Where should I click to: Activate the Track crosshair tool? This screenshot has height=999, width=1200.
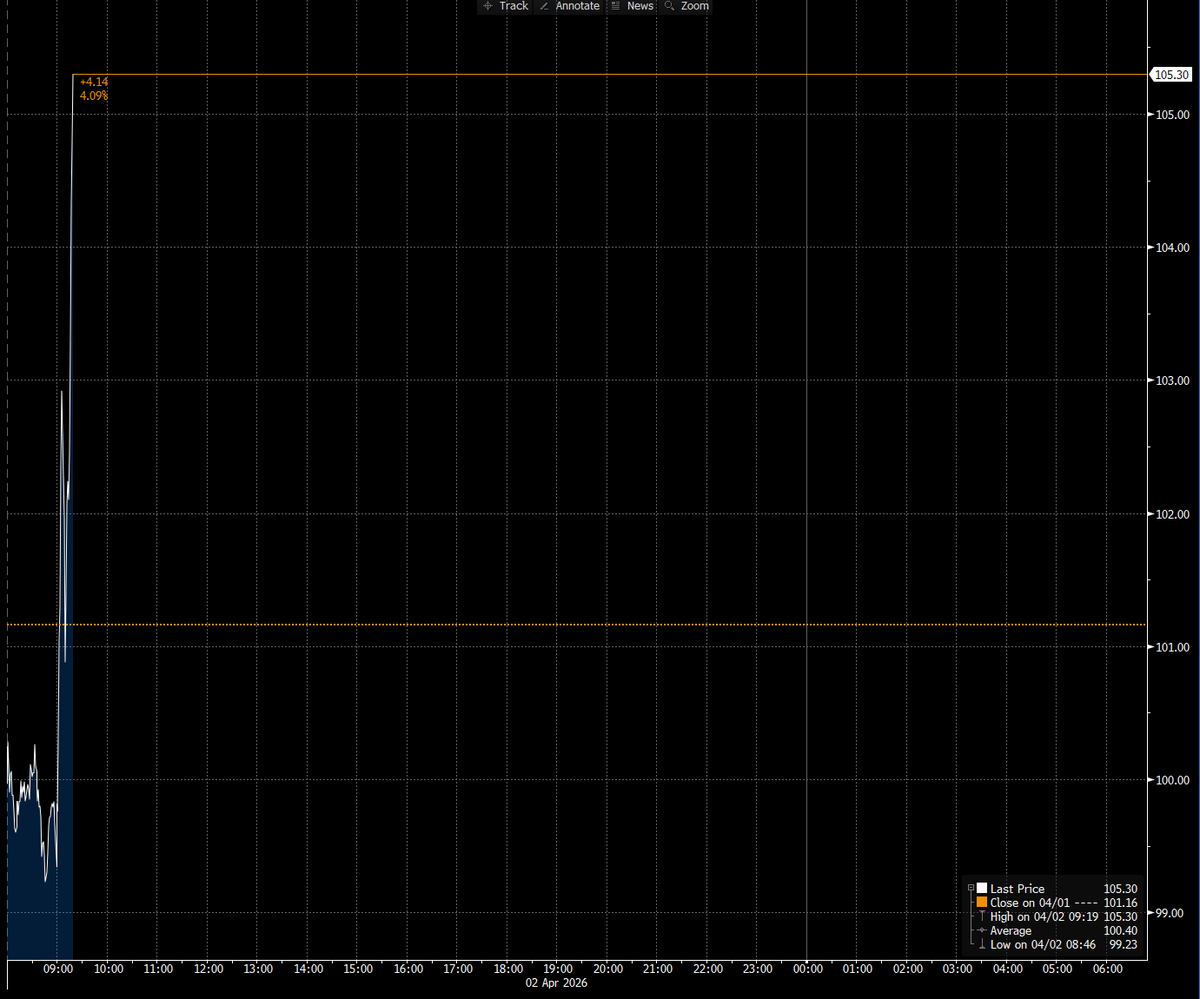(x=505, y=6)
